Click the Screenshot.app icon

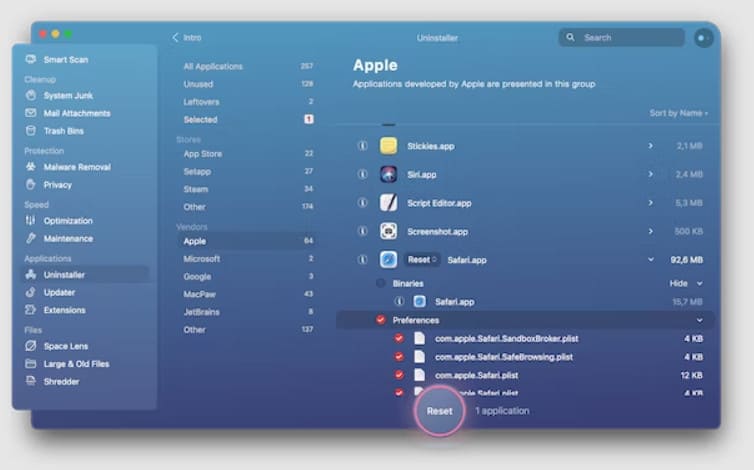pyautogui.click(x=388, y=231)
